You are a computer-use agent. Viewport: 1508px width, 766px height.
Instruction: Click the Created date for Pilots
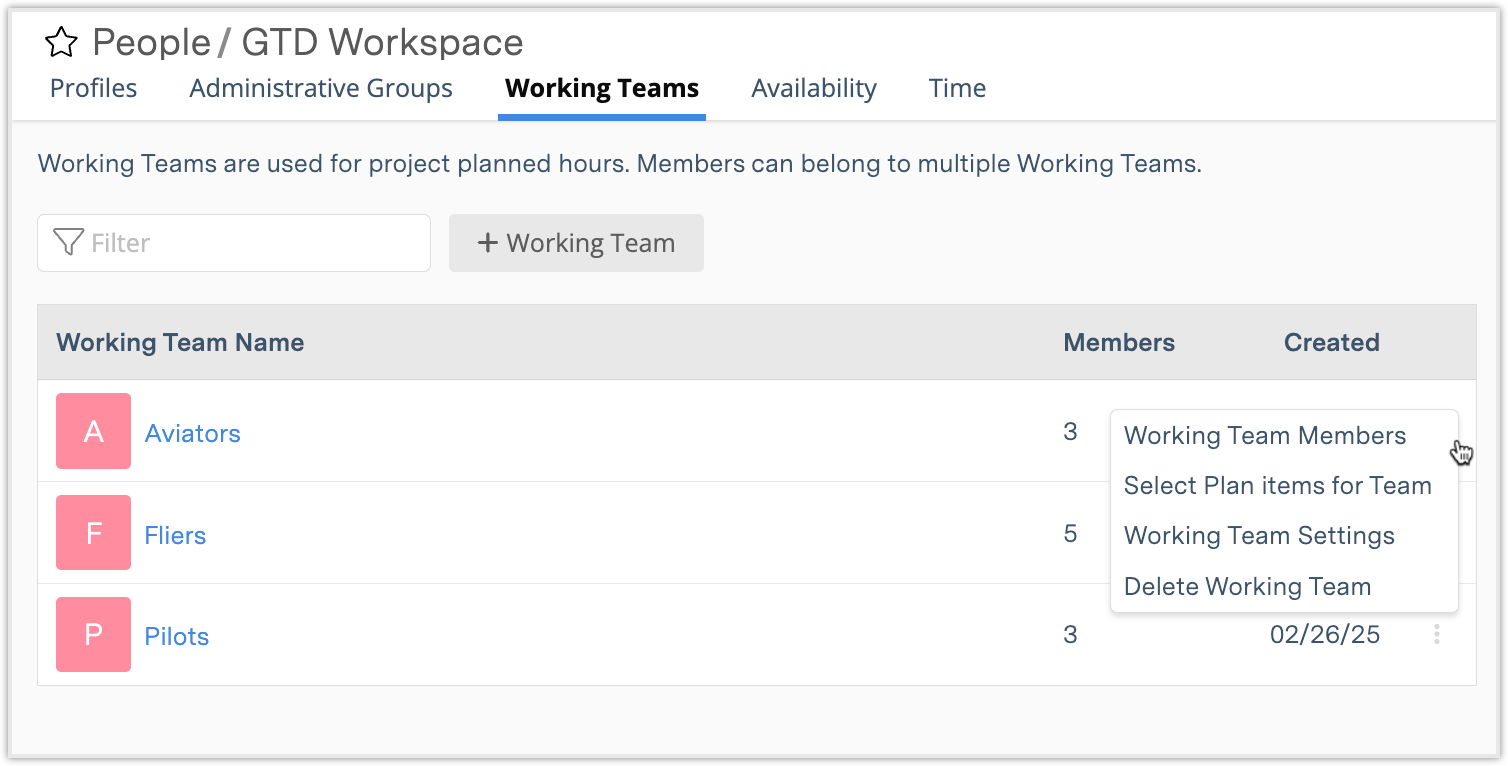(1325, 634)
